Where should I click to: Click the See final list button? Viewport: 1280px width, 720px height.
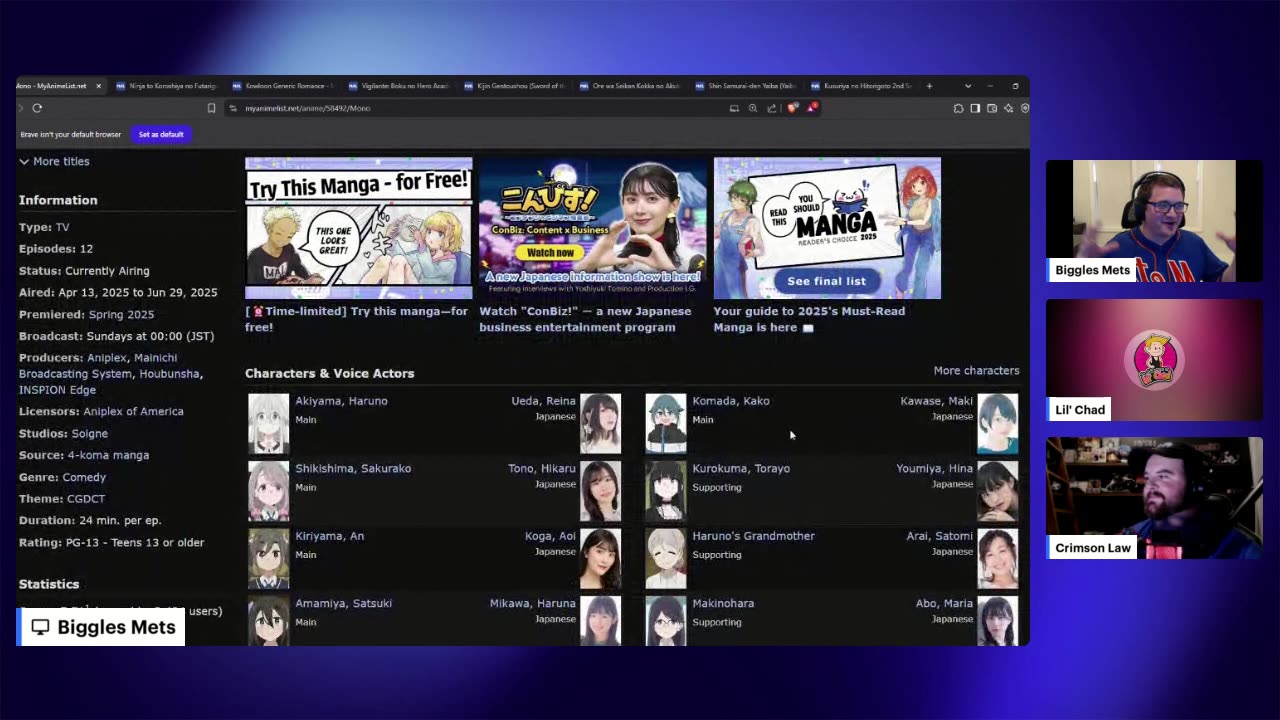pyautogui.click(x=826, y=281)
